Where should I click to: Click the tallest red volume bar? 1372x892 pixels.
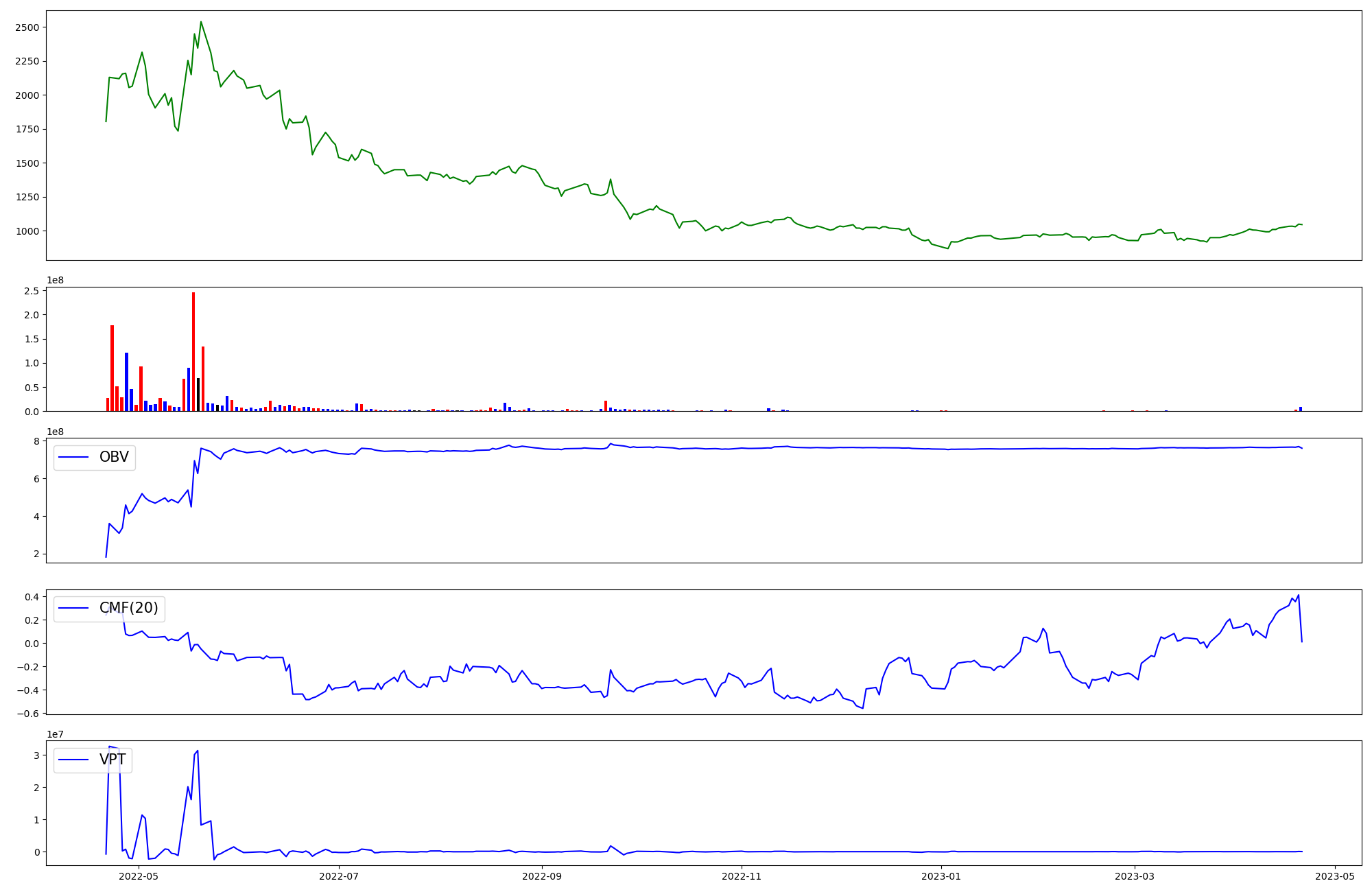(x=193, y=351)
